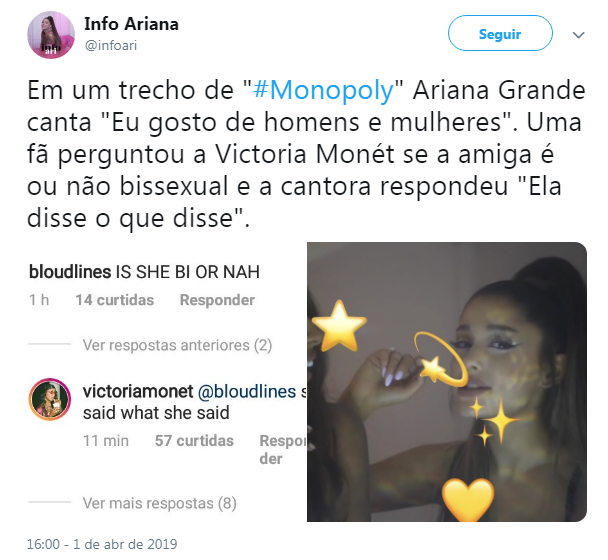Viewport: 608px width, 560px height.
Task: Click Responder under bloudlines comment
Action: (217, 300)
